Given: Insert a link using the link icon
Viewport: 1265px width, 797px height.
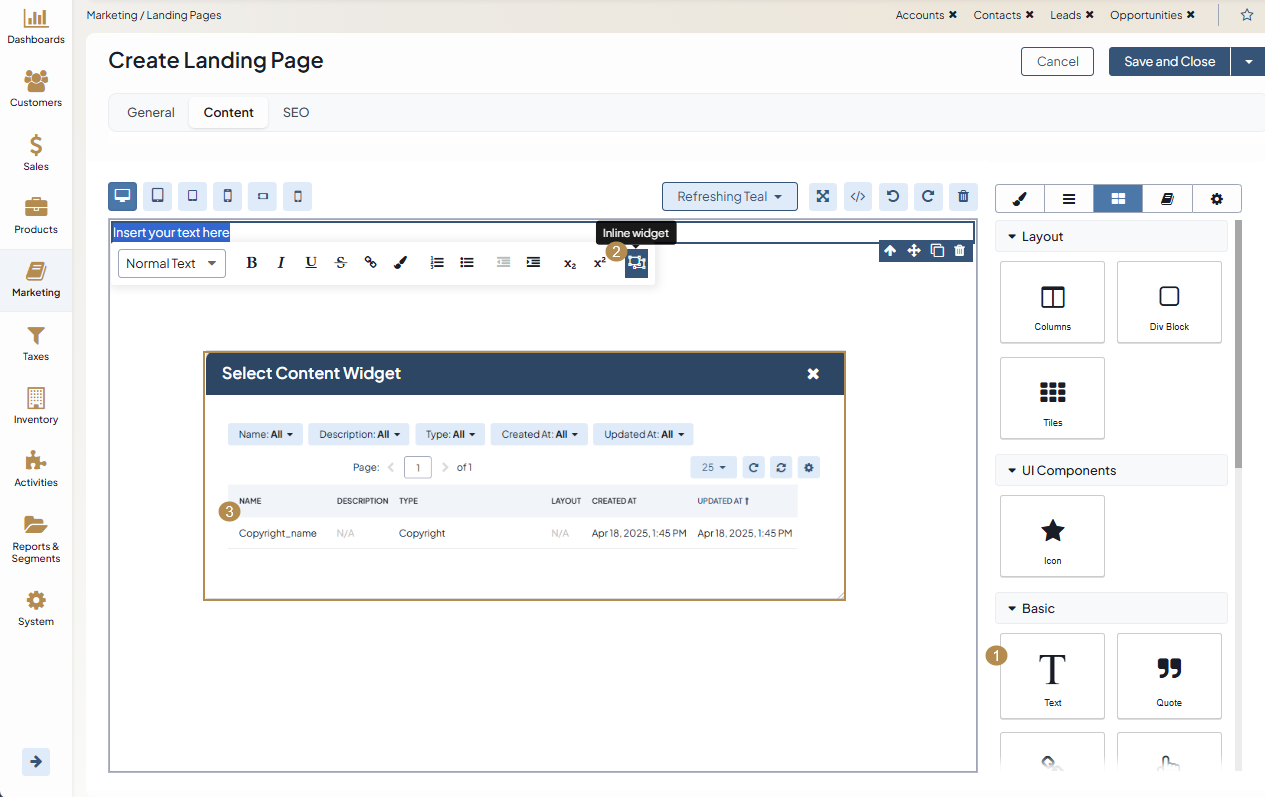Looking at the screenshot, I should (x=370, y=263).
